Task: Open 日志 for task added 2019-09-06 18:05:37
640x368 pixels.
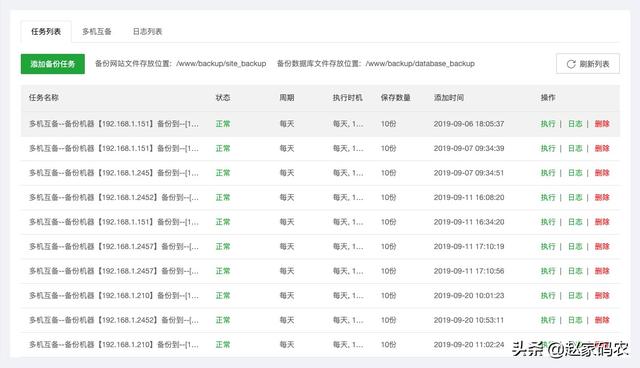Action: coord(575,124)
